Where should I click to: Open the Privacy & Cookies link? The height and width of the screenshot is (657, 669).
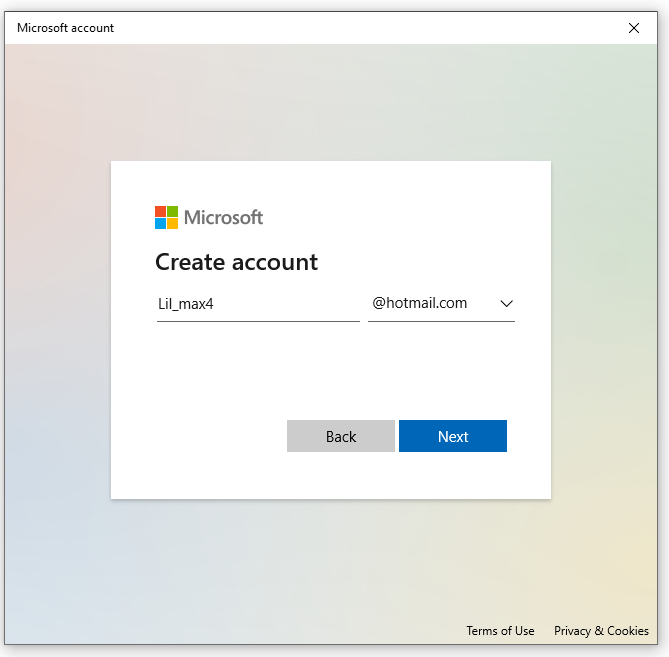[601, 631]
